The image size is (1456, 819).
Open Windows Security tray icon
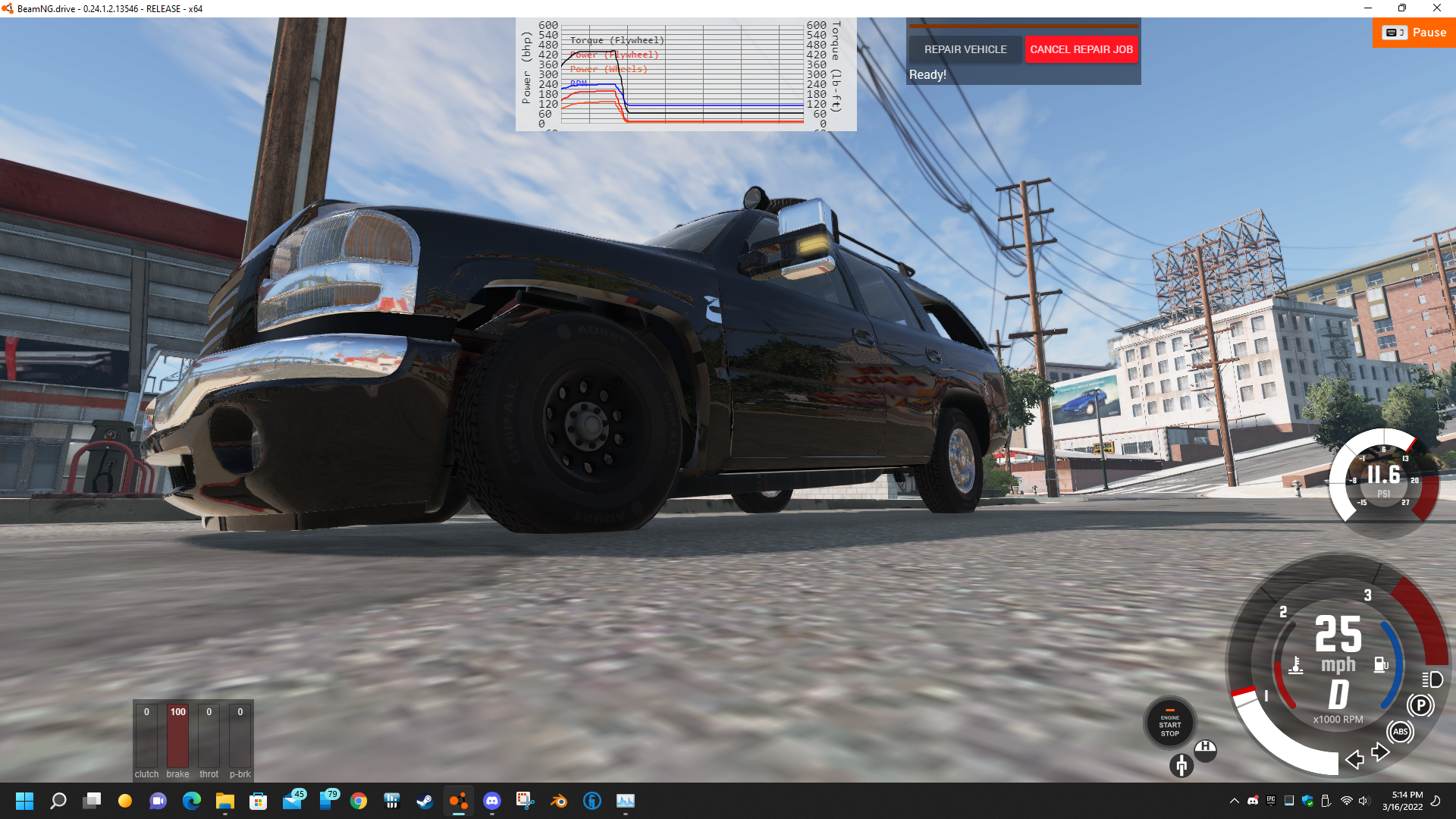tap(1307, 801)
